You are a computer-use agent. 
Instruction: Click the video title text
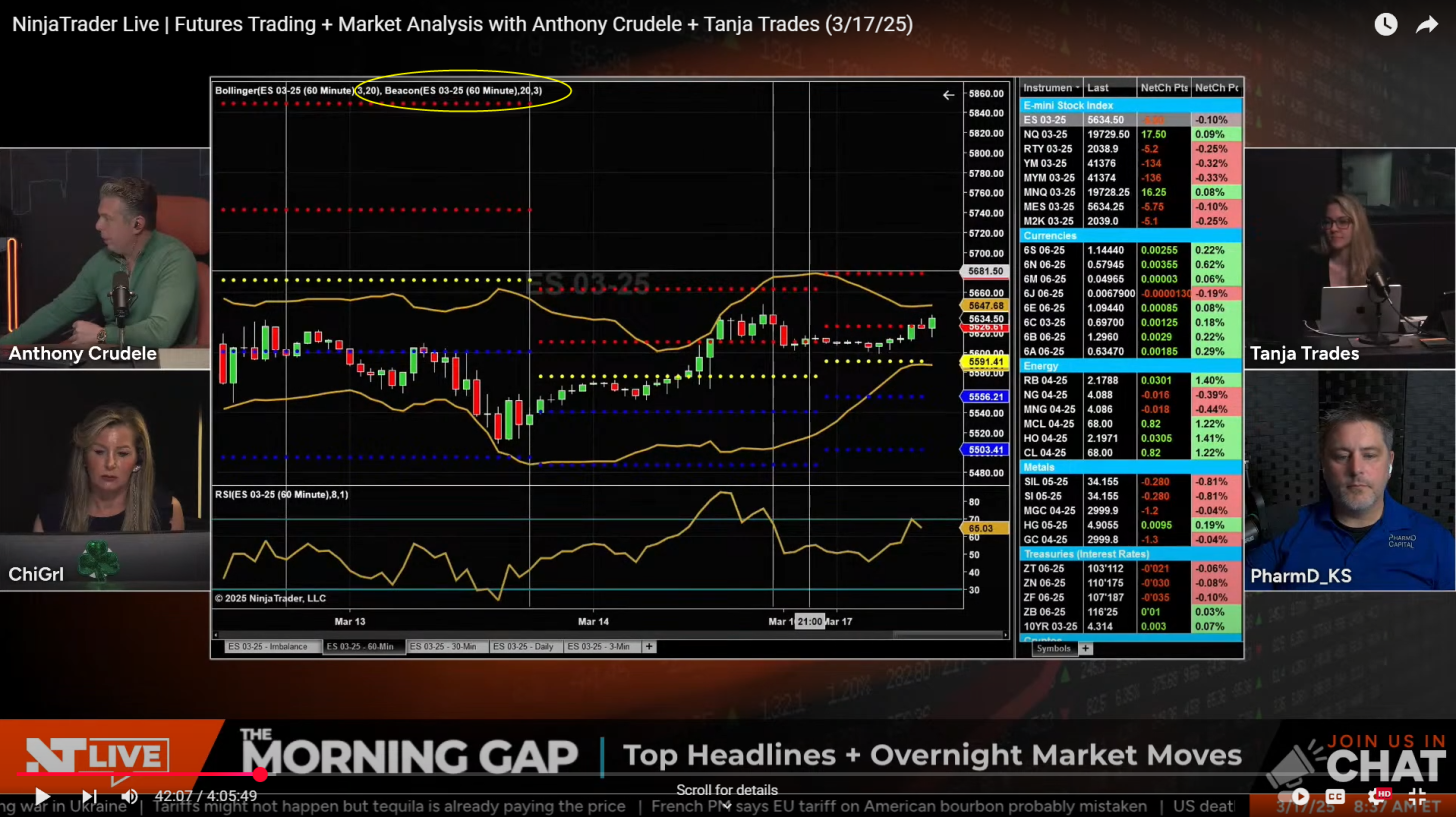pyautogui.click(x=462, y=25)
